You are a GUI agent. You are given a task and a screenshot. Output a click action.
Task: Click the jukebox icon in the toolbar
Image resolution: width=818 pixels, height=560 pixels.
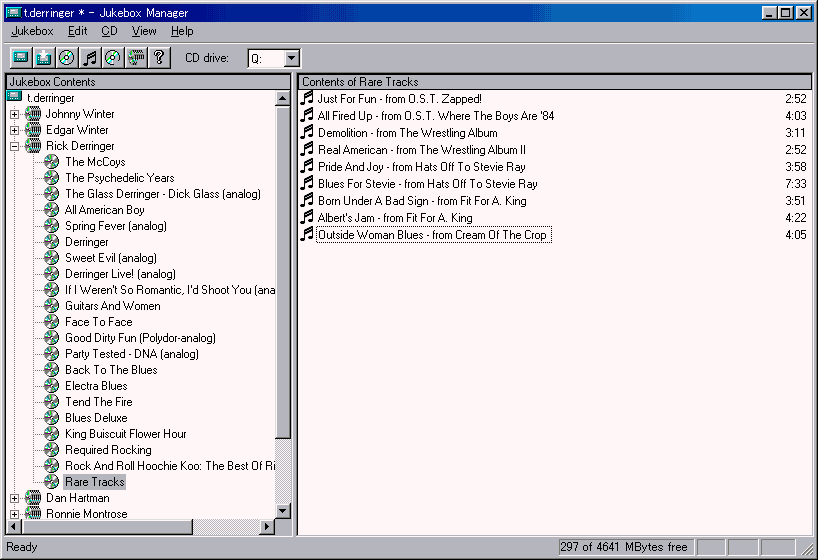pyautogui.click(x=20, y=58)
